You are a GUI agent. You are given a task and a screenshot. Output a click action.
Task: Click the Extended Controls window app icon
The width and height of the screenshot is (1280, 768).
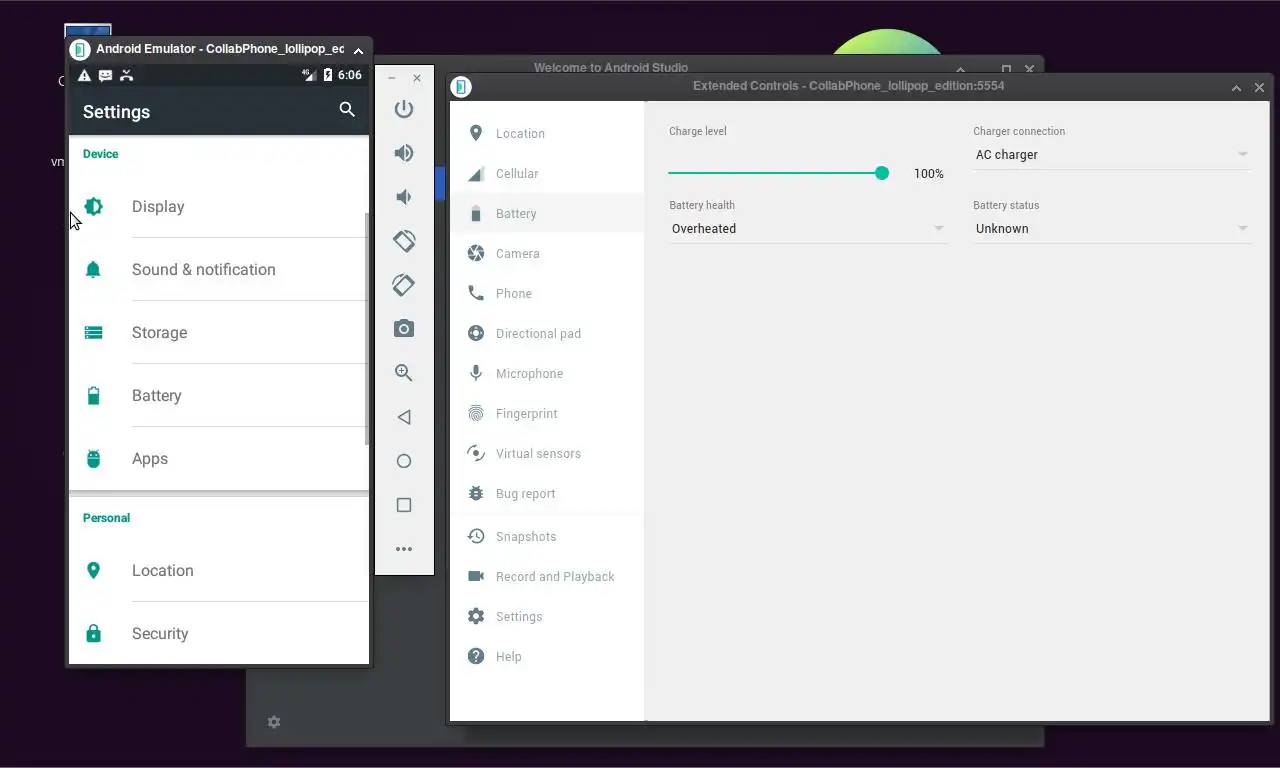(461, 87)
